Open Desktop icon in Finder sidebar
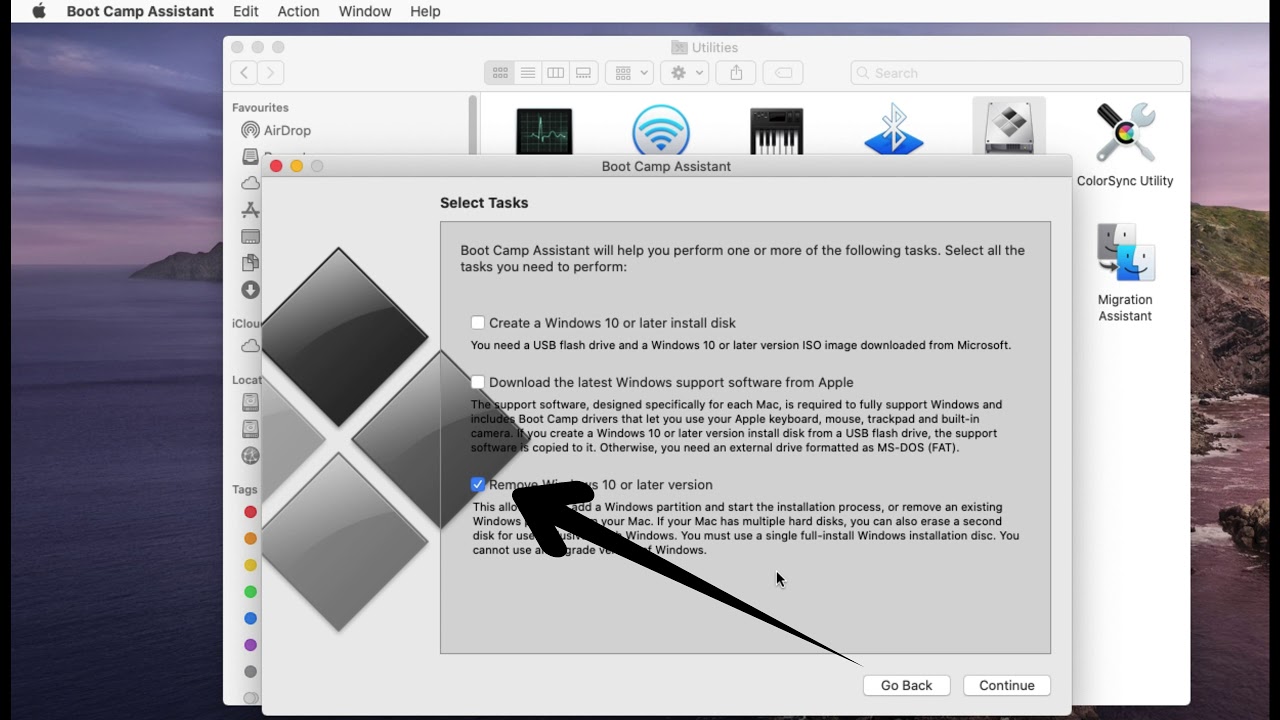 point(250,237)
